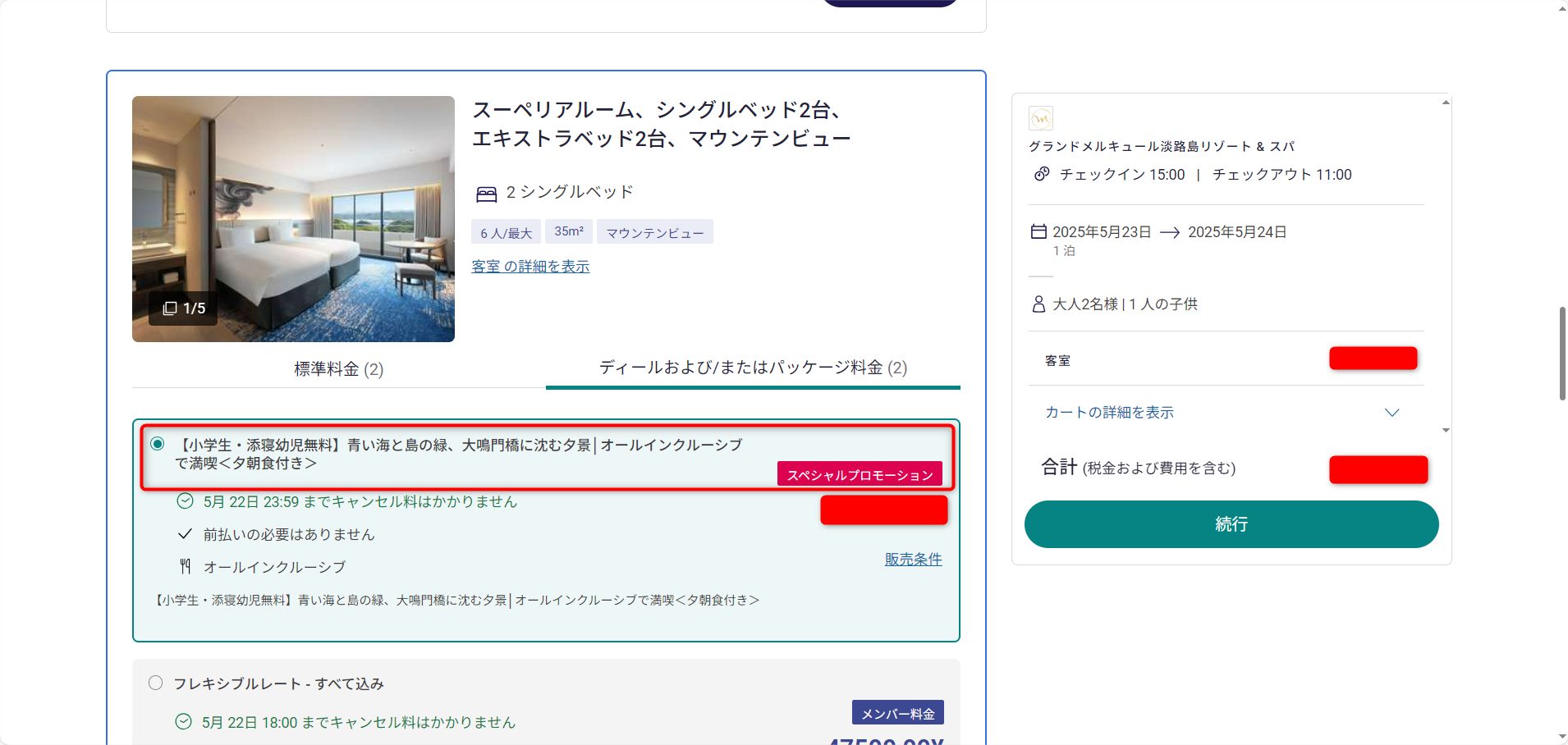Click the calendar icon beside 2025年5月23日
Image resolution: width=1568 pixels, height=745 pixels.
(1038, 231)
